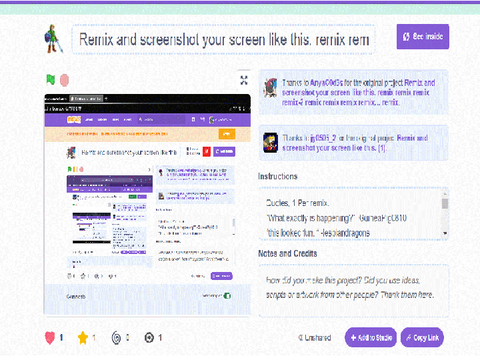The image size is (480, 360).
Task: Click the line mentioning GuineaPig0810
Action: [x=336, y=218]
